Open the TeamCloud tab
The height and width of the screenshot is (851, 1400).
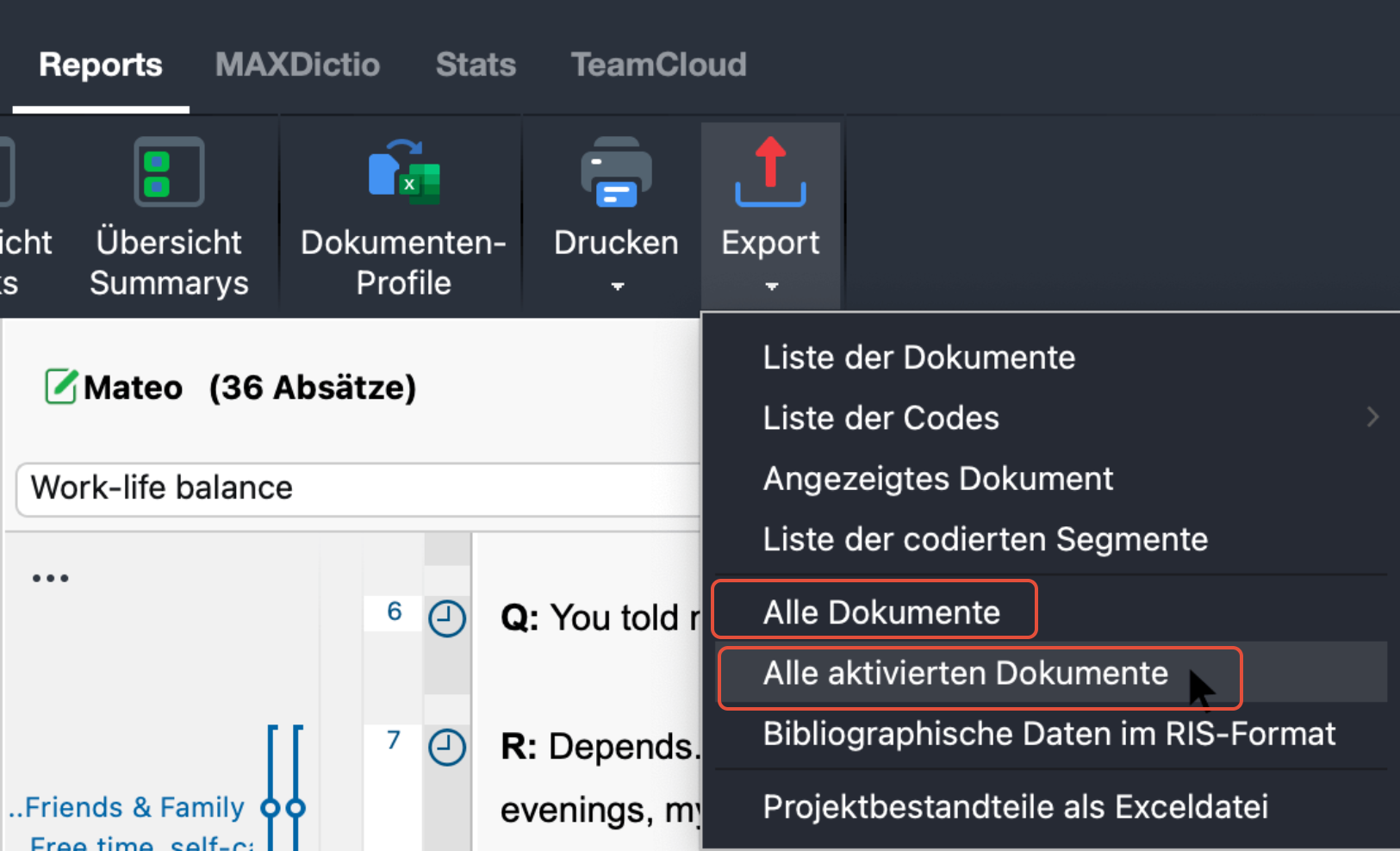[x=658, y=65]
